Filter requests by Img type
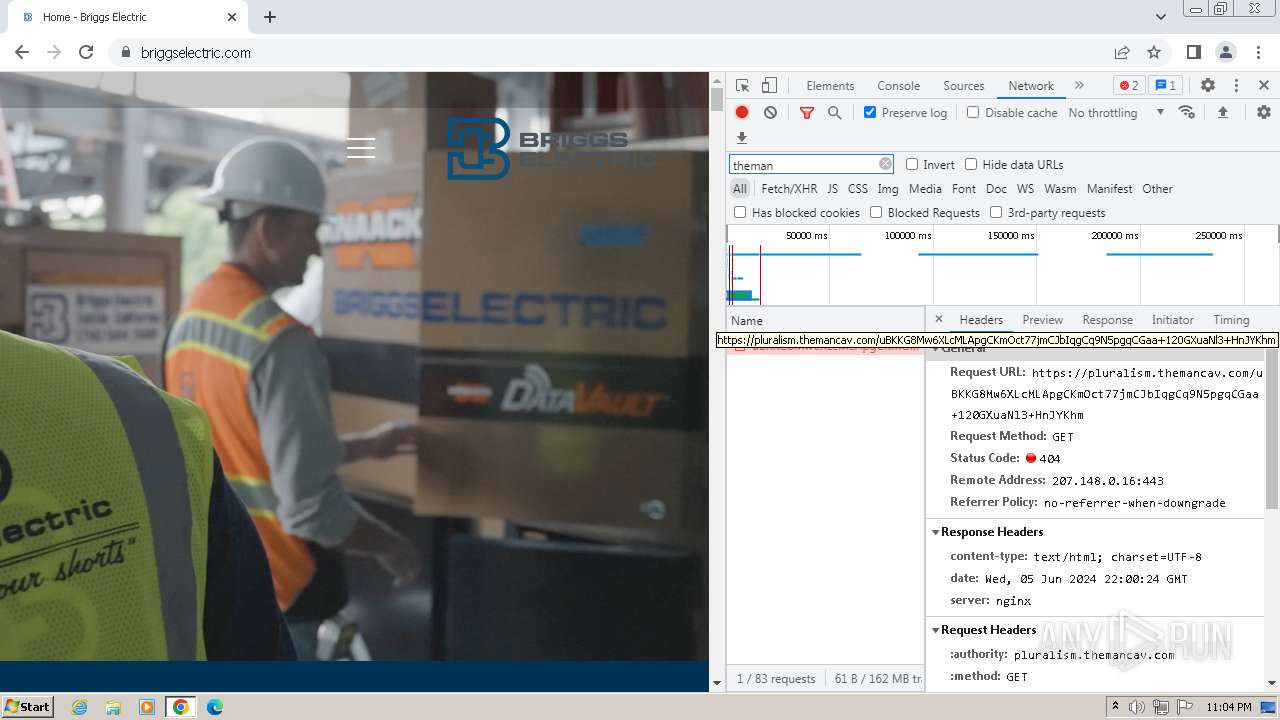Image resolution: width=1280 pixels, height=720 pixels. tap(888, 189)
